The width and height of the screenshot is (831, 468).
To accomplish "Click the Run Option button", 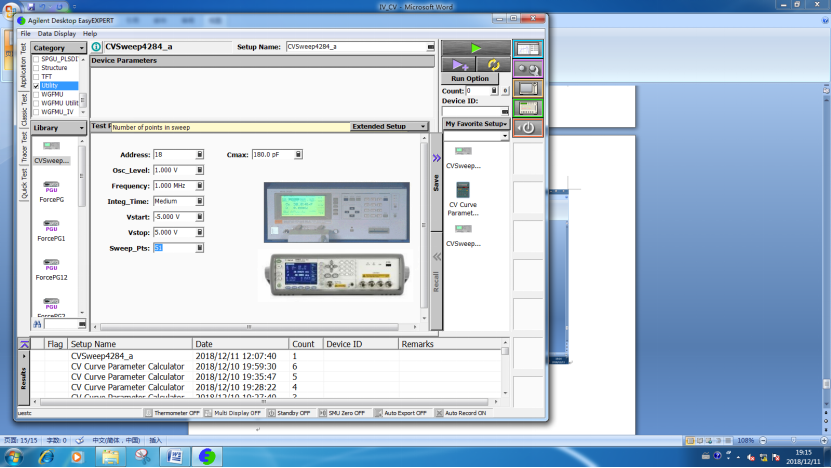I will [470, 78].
